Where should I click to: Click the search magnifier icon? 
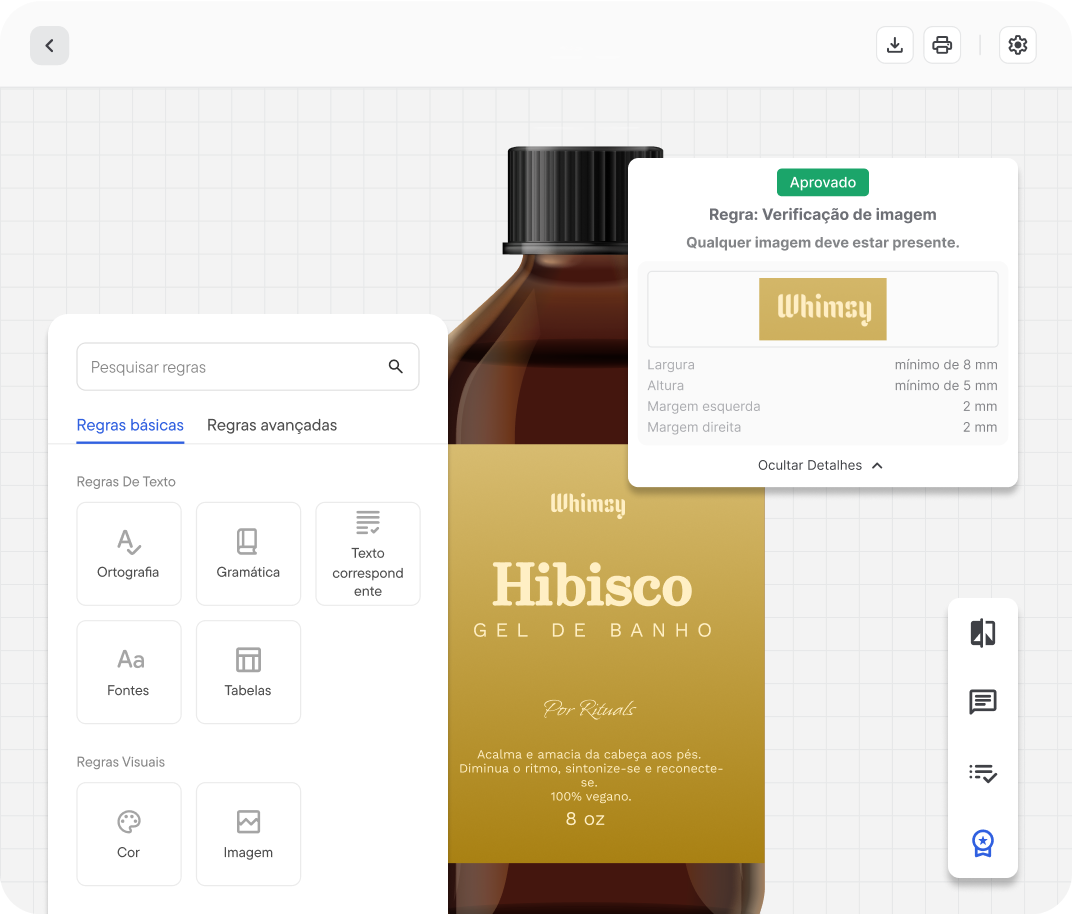396,367
